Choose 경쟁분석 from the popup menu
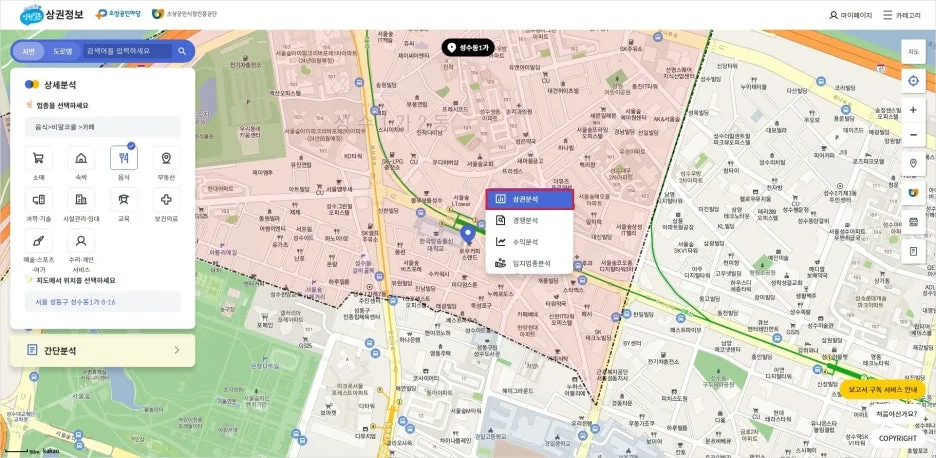Viewport: 936px width, 458px height. tap(529, 220)
